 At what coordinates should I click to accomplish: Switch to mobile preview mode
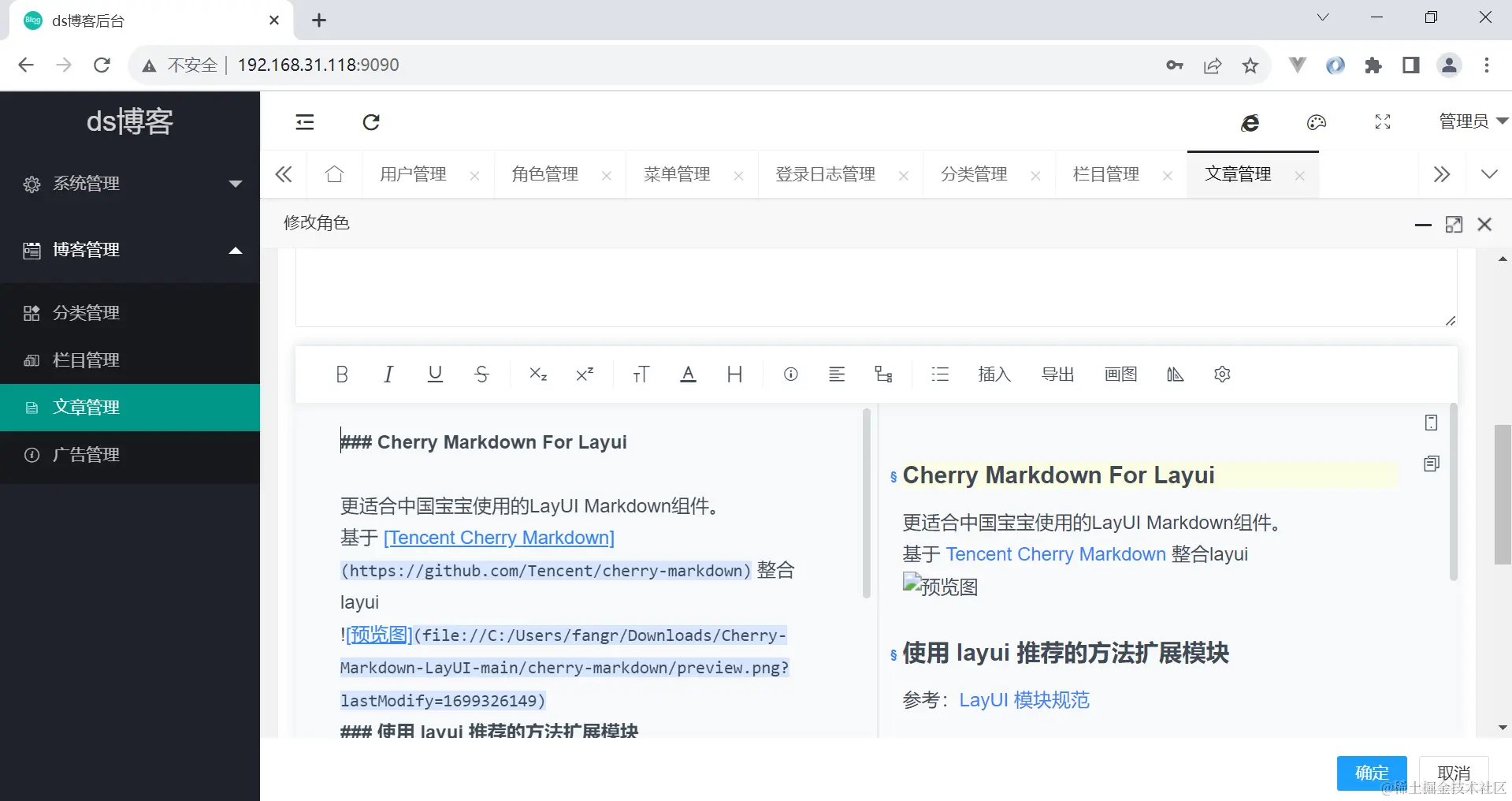(x=1431, y=423)
